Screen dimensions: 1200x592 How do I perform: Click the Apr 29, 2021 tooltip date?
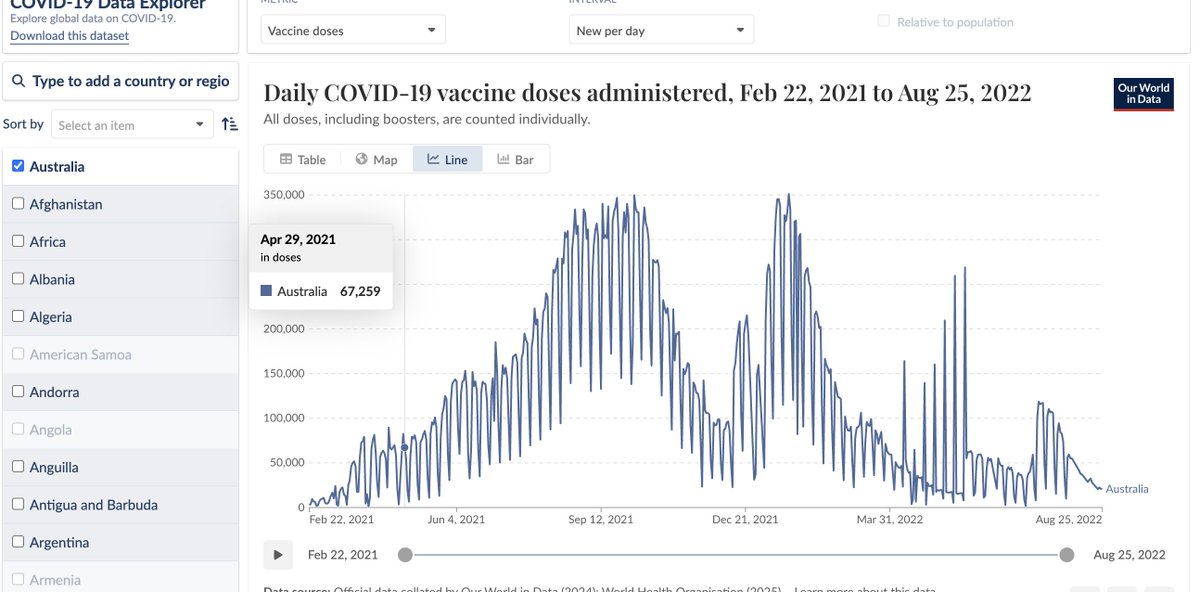click(x=298, y=240)
